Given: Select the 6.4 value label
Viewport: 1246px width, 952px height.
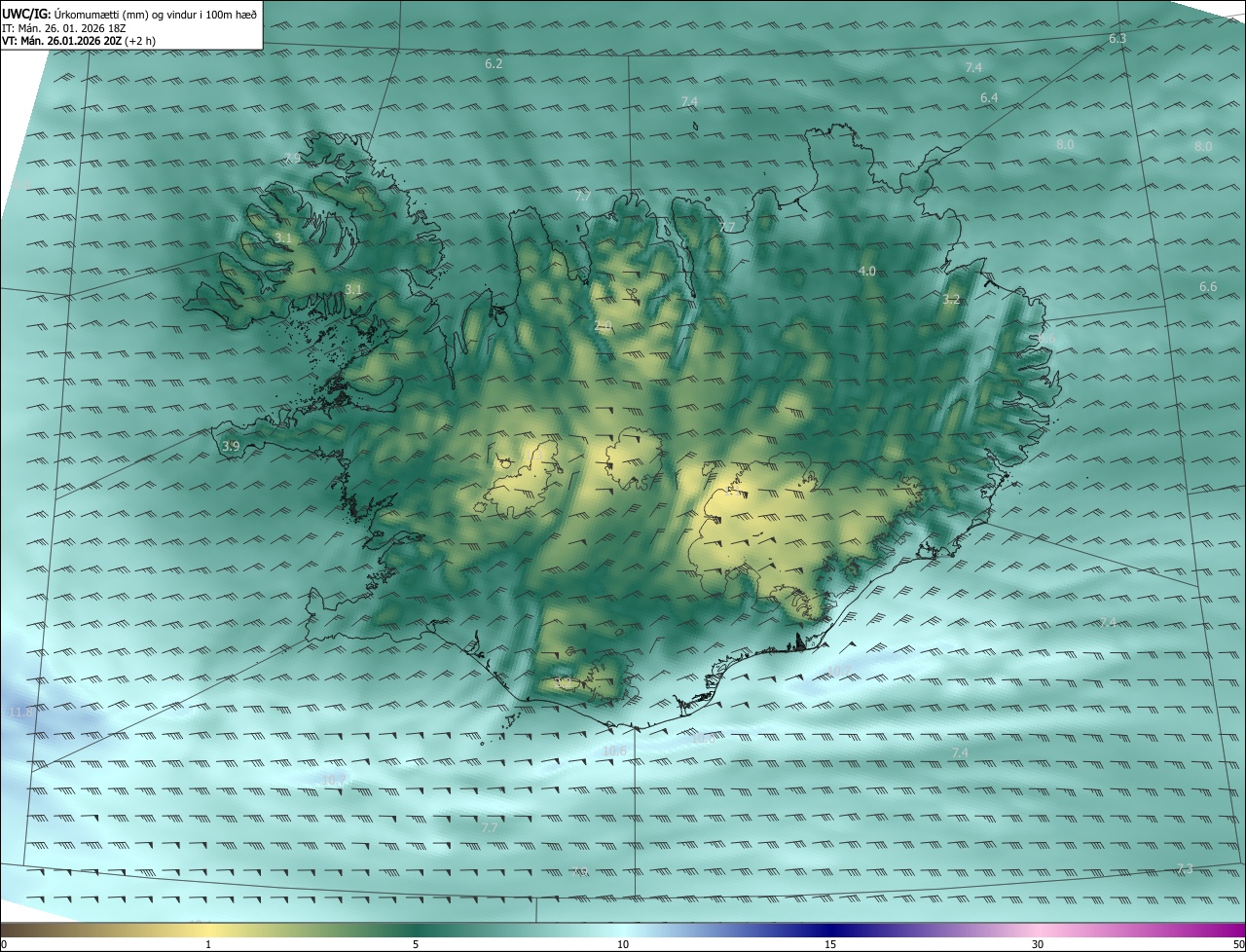Looking at the screenshot, I should tap(989, 97).
